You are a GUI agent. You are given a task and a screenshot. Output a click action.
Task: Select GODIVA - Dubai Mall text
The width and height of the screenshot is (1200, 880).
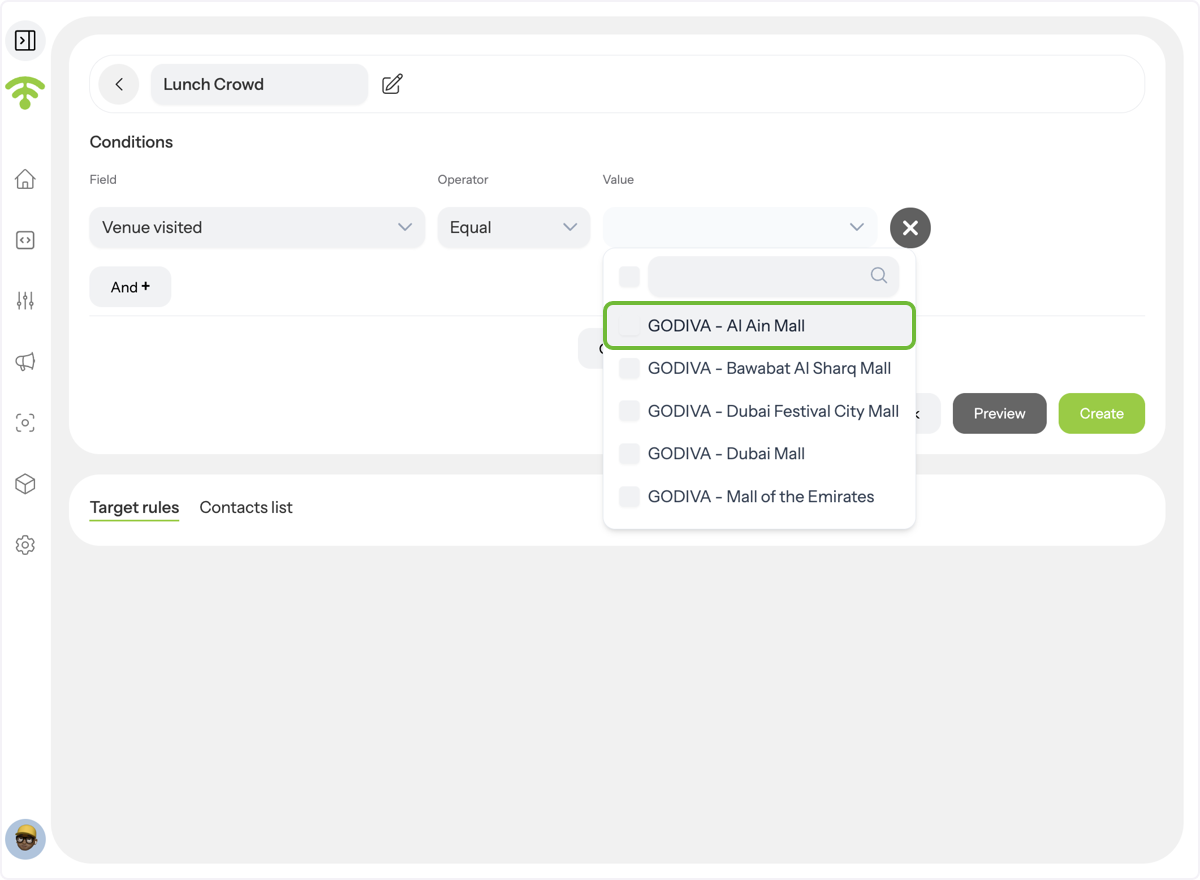tap(726, 454)
